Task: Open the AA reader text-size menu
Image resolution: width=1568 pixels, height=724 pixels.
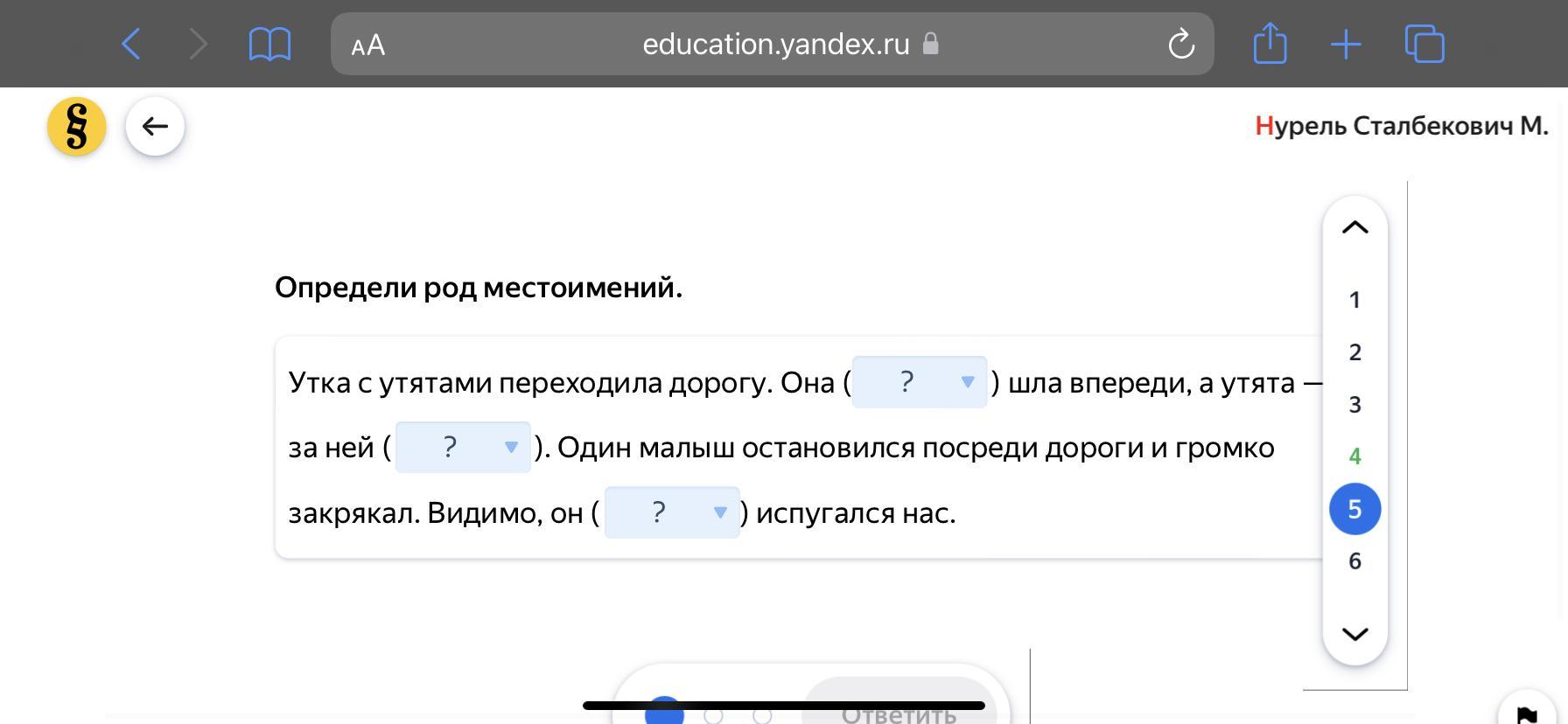Action: pyautogui.click(x=367, y=45)
